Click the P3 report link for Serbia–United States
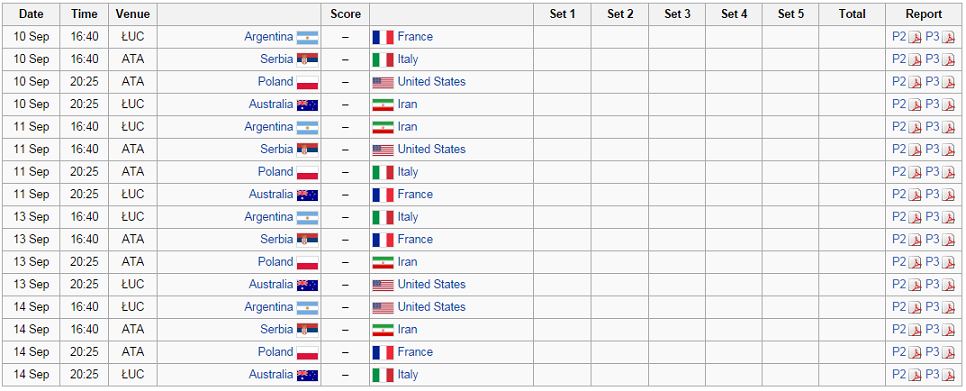 pos(932,149)
